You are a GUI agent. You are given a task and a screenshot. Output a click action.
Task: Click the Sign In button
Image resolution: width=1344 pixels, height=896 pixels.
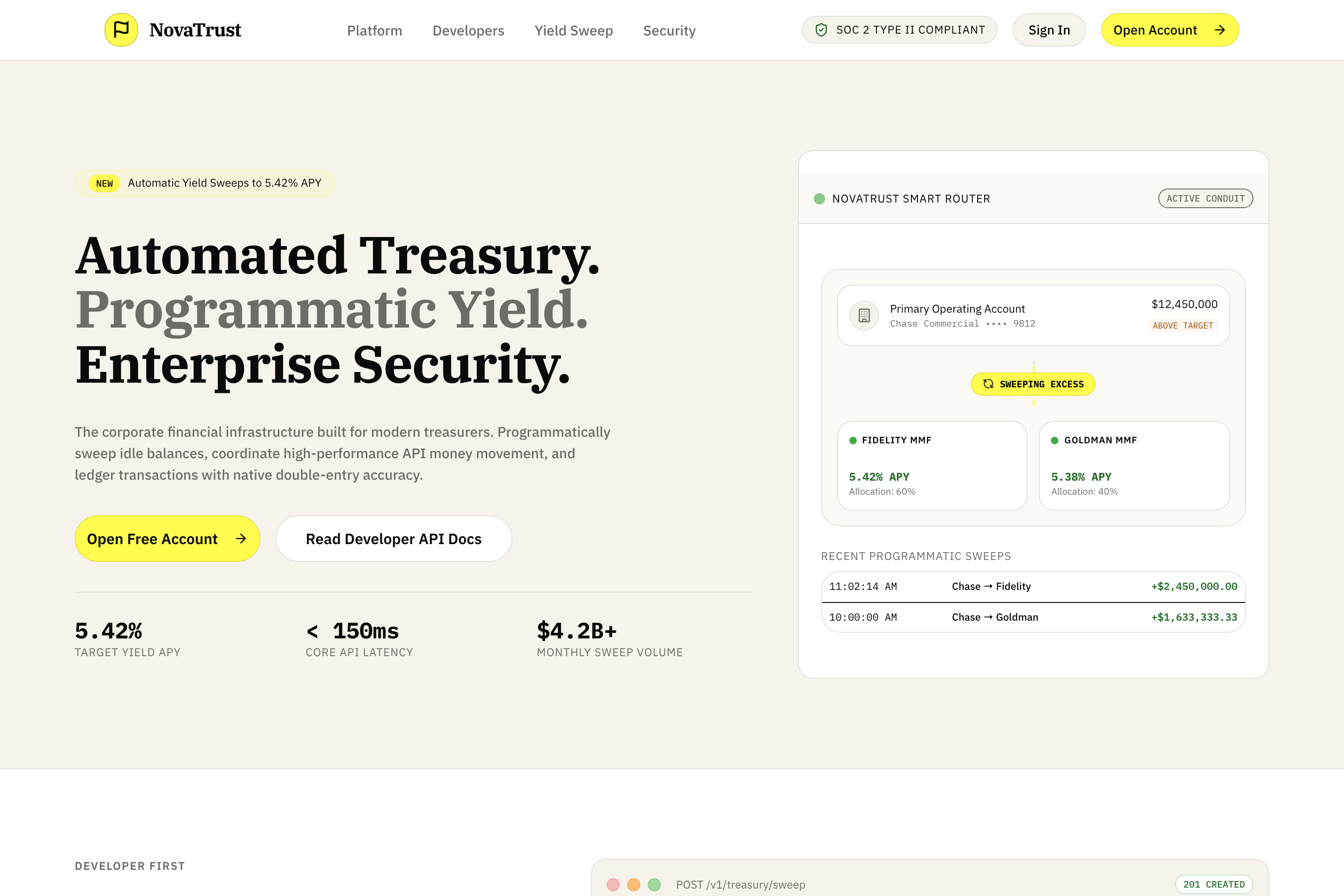1049,30
